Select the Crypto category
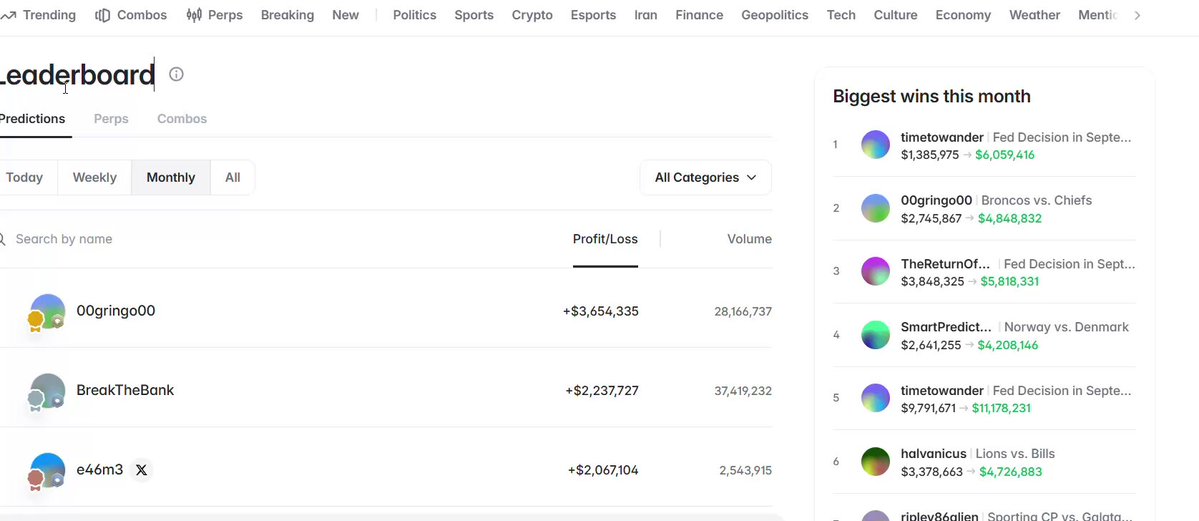This screenshot has height=521, width=1199. 532,15
